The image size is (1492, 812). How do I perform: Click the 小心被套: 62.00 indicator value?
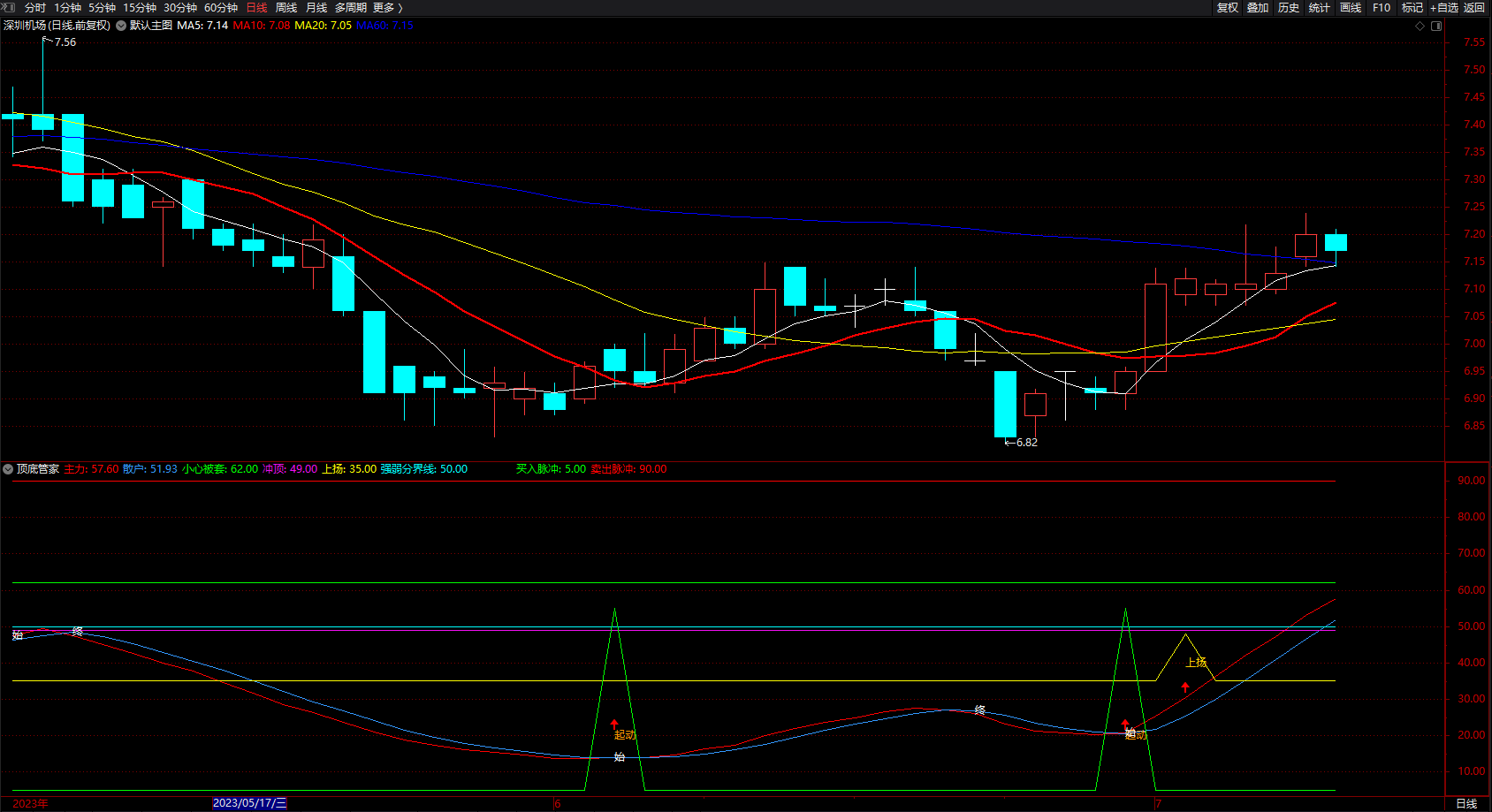pyautogui.click(x=220, y=469)
